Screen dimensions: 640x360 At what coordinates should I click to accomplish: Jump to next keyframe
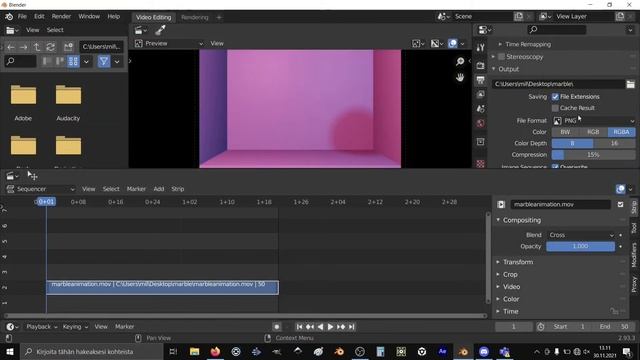341,327
